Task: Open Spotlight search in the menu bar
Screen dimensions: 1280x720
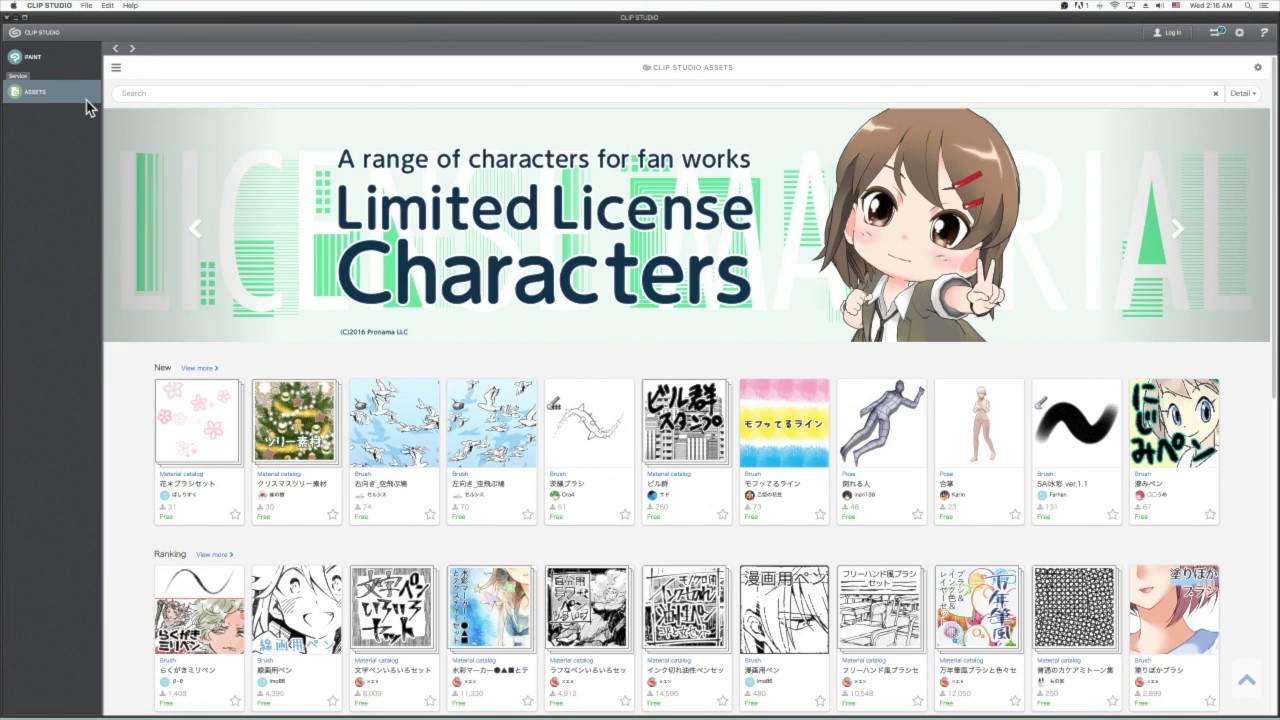Action: pos(1248,6)
